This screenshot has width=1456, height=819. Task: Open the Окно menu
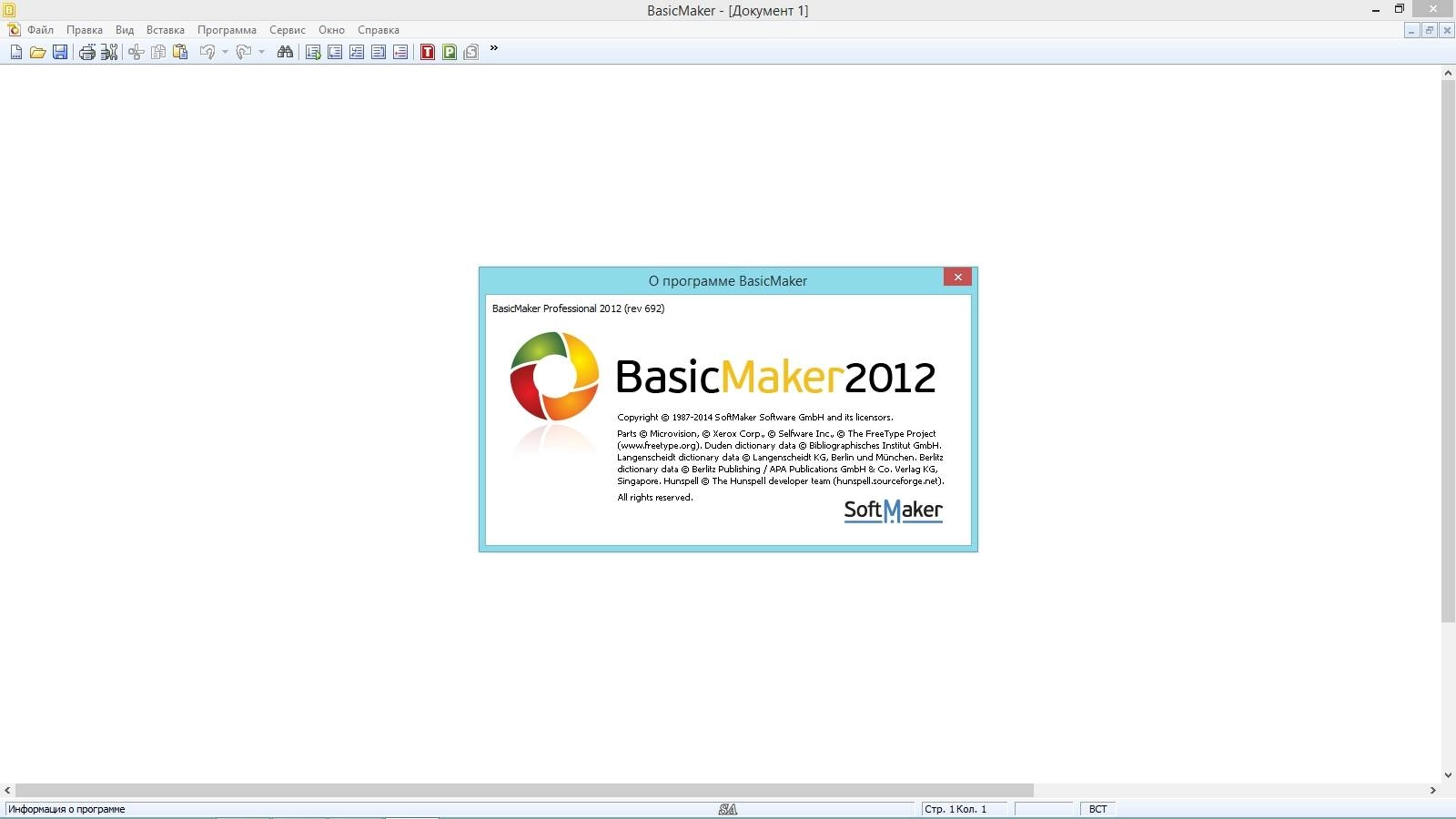point(331,30)
